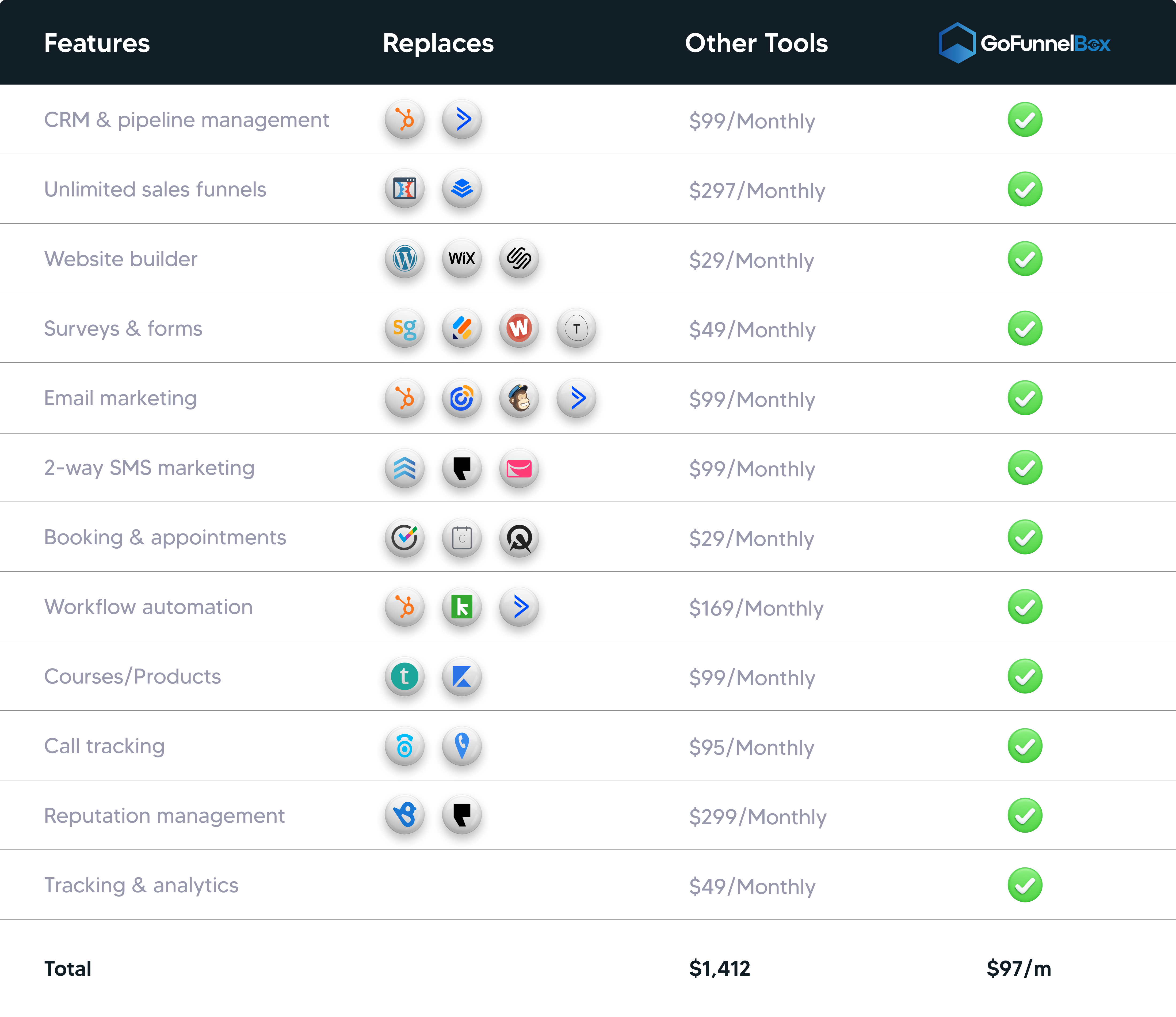Viewport: 1176px width, 1017px height.
Task: Click the Teachable 't' icon
Action: [405, 676]
